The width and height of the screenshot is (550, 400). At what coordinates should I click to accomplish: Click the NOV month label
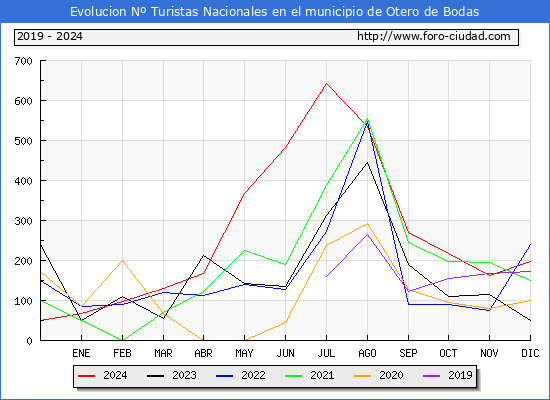(489, 353)
